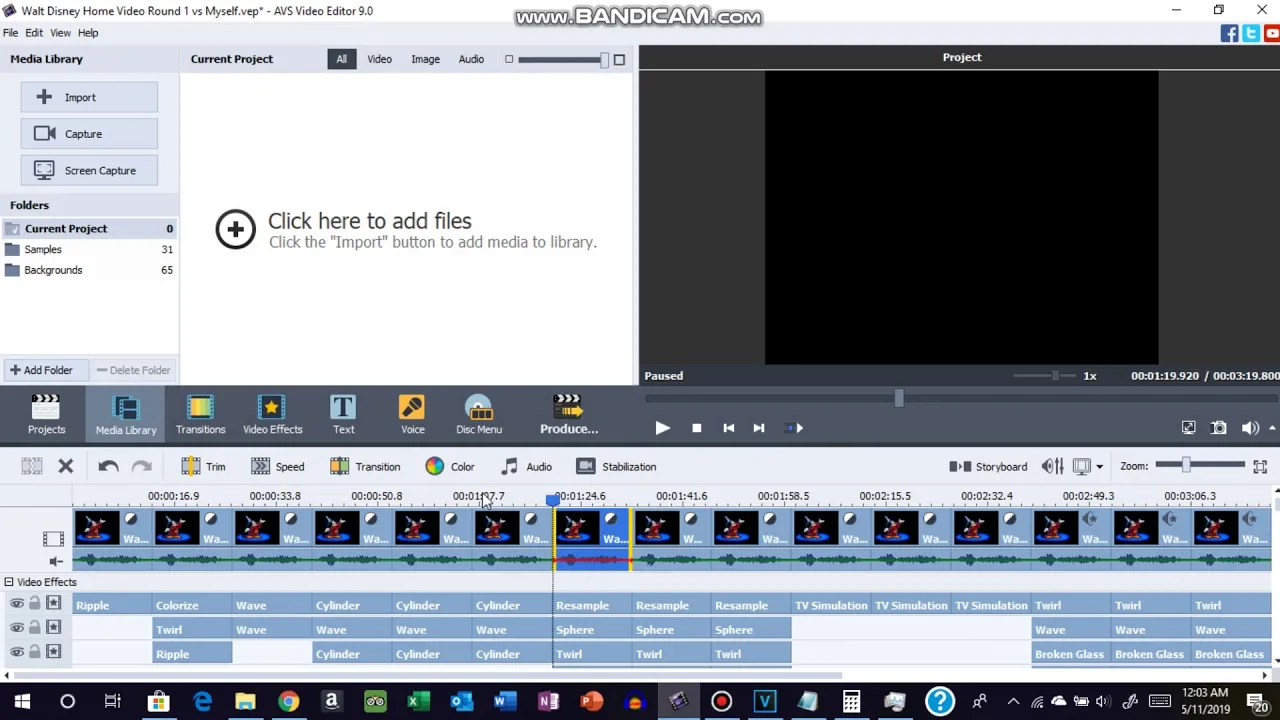Screen dimensions: 1280x720
Task: Lock the Resample effects line
Action: click(35, 603)
